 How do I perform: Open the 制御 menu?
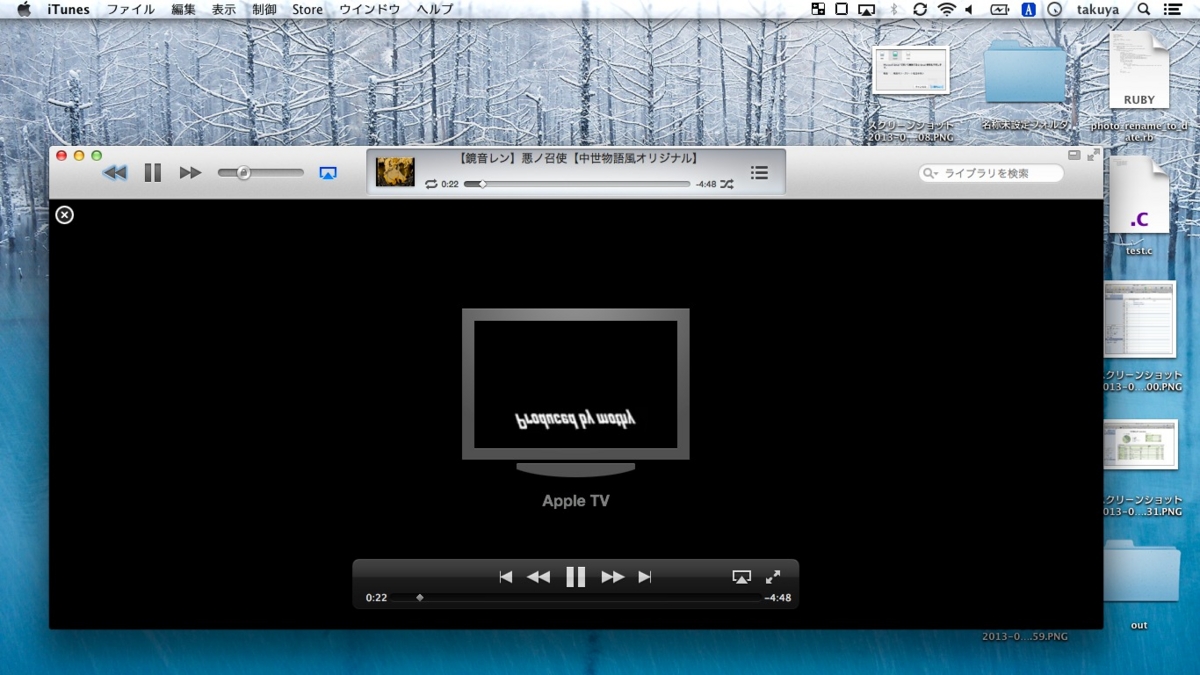click(264, 9)
